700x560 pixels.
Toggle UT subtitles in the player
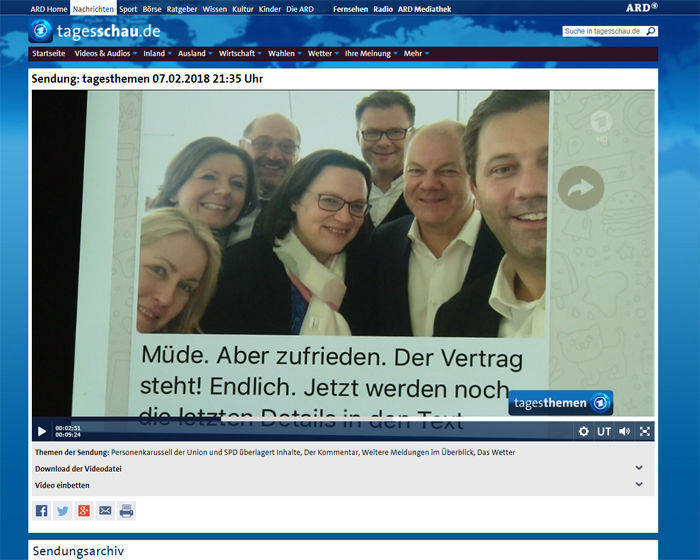[x=604, y=431]
